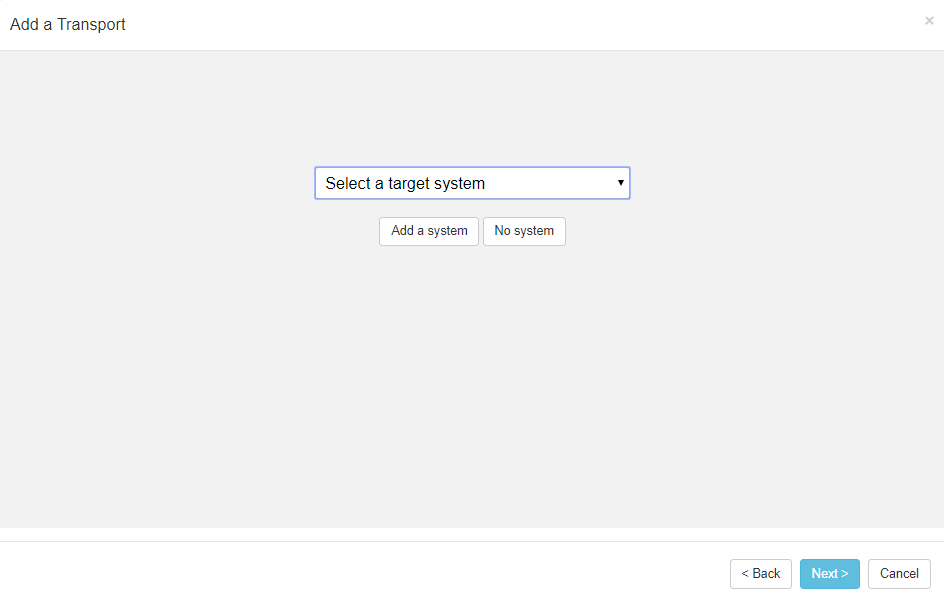
Task: Expand the target system combo box list
Action: tap(472, 183)
